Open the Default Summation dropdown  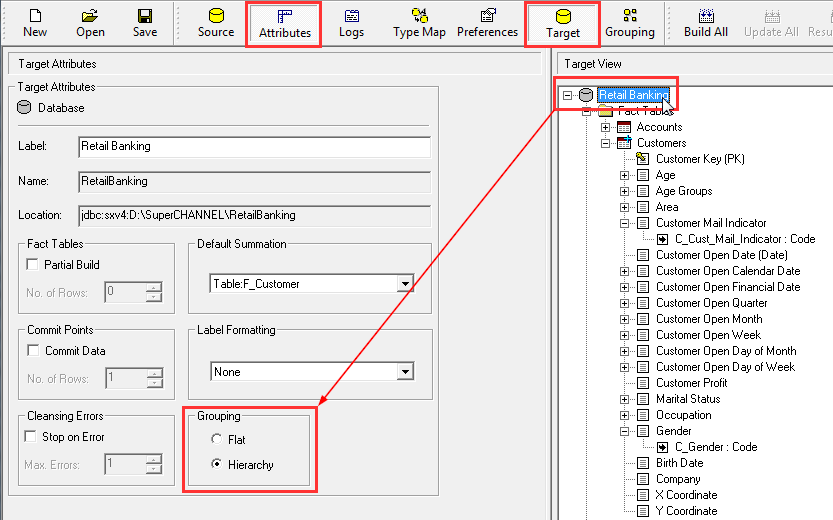(x=404, y=284)
